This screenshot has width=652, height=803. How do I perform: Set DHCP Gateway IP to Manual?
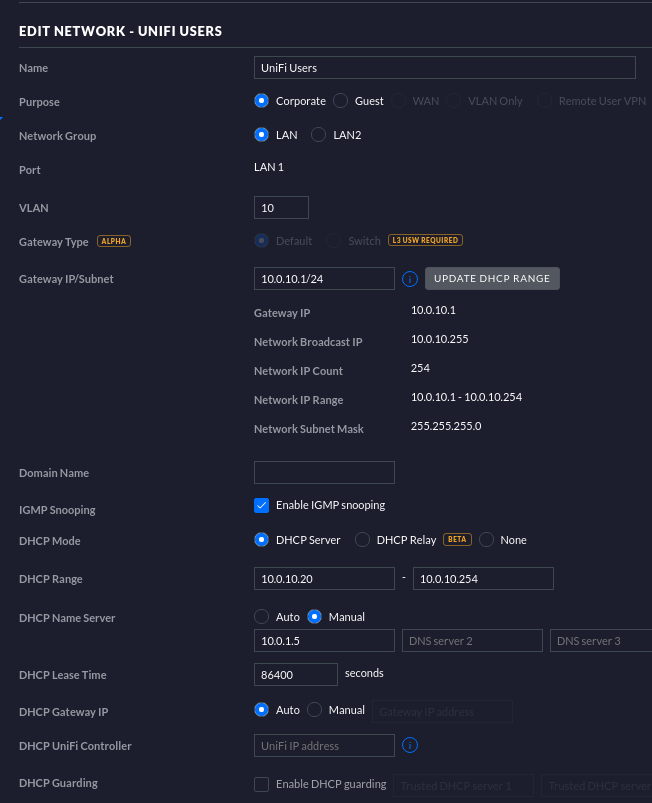314,710
